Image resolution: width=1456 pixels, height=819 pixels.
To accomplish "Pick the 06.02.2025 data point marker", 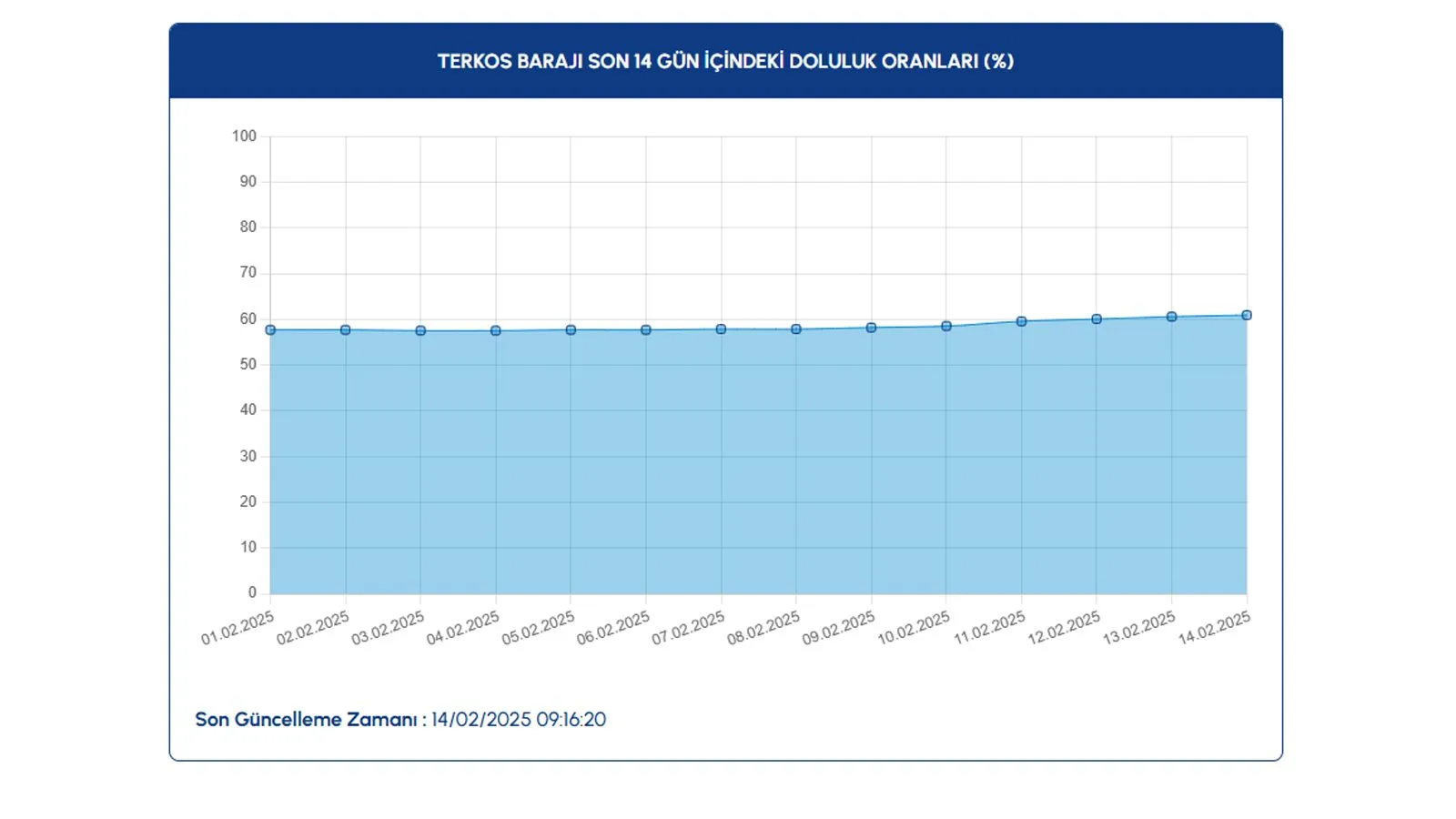I will [646, 330].
